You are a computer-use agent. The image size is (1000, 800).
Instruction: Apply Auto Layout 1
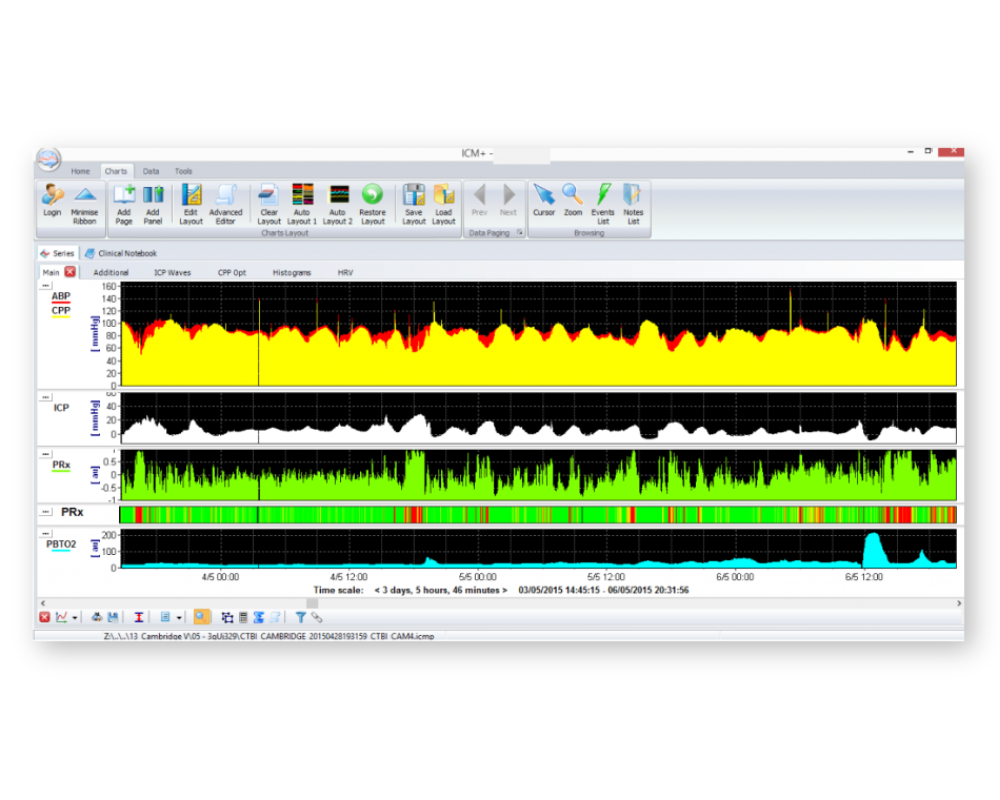tap(302, 196)
